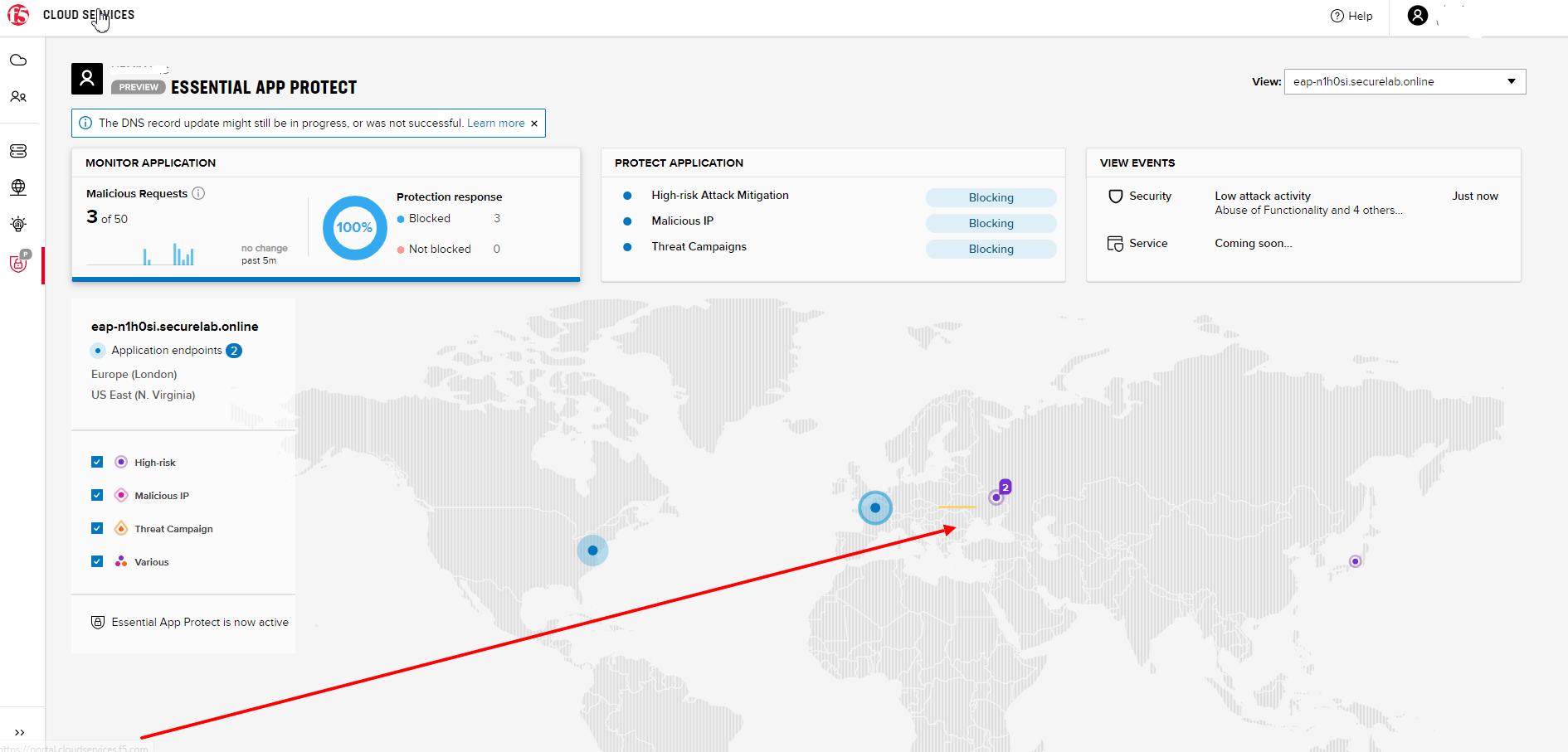The image size is (1568, 752).
Task: Click Not blocked legend in Protection response
Action: (434, 249)
